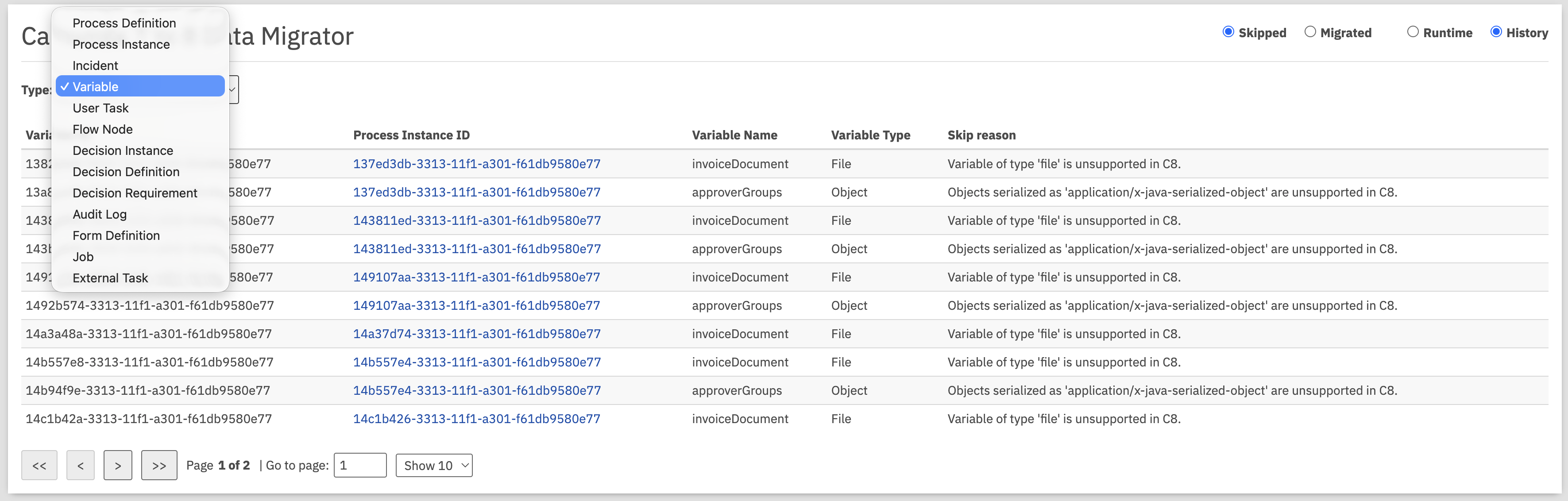Click the next page arrow button
1568x501 pixels.
click(x=117, y=466)
